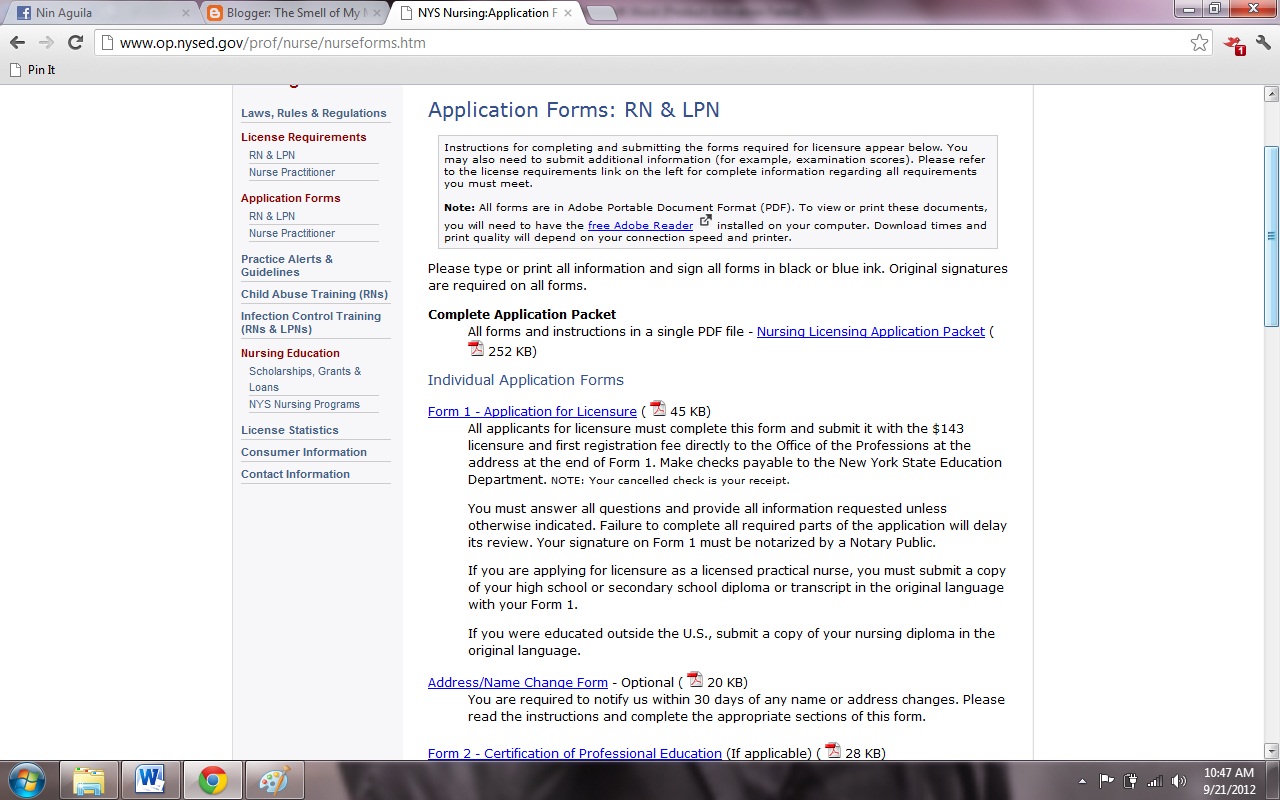Click the network signal tray icon

pos(1155,781)
